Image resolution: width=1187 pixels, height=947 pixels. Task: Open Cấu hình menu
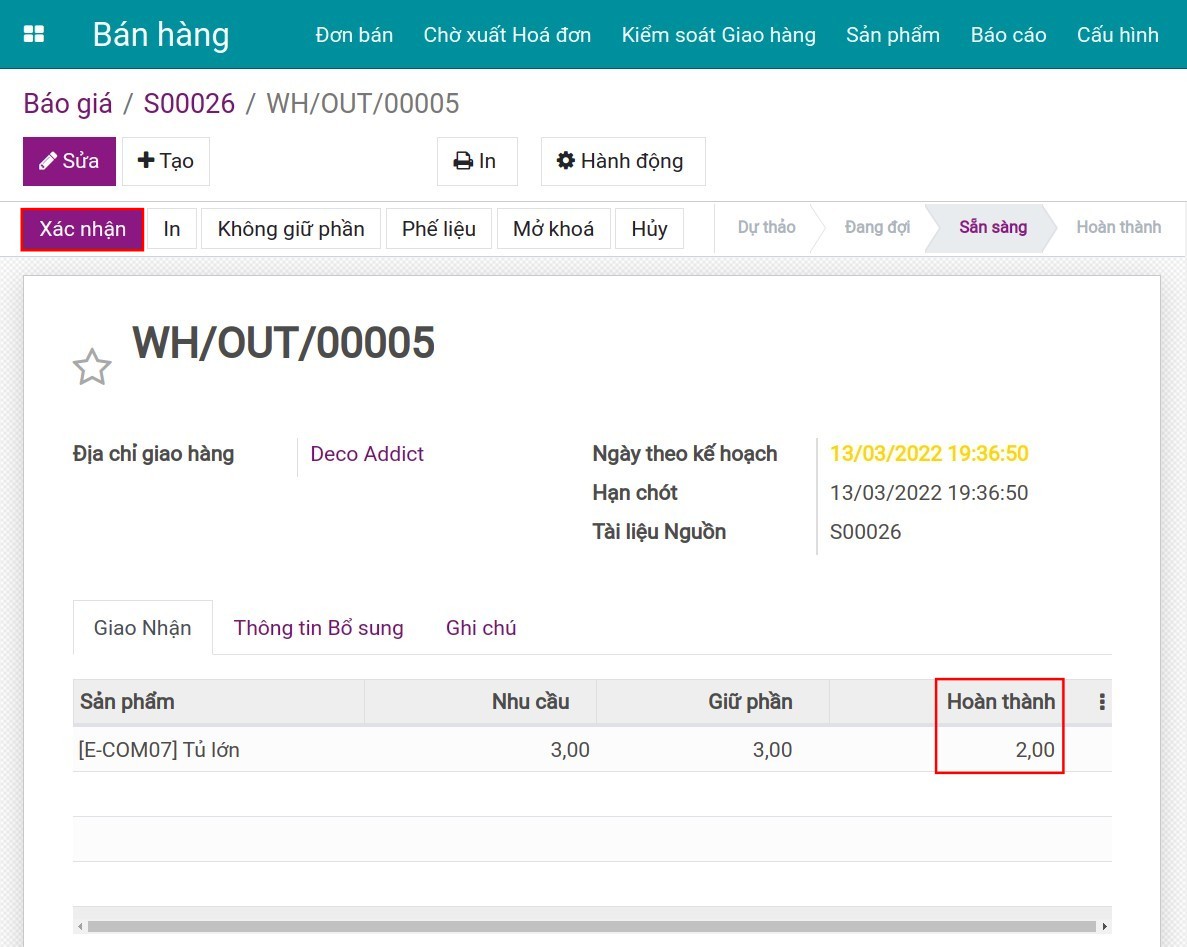pos(1117,35)
